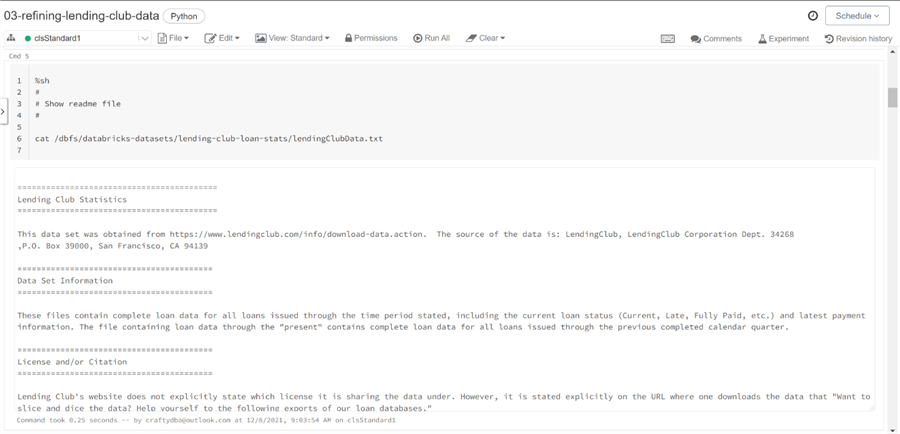Click the scrollbar up arrow
Viewport: 900px width, 434px height.
(x=893, y=52)
